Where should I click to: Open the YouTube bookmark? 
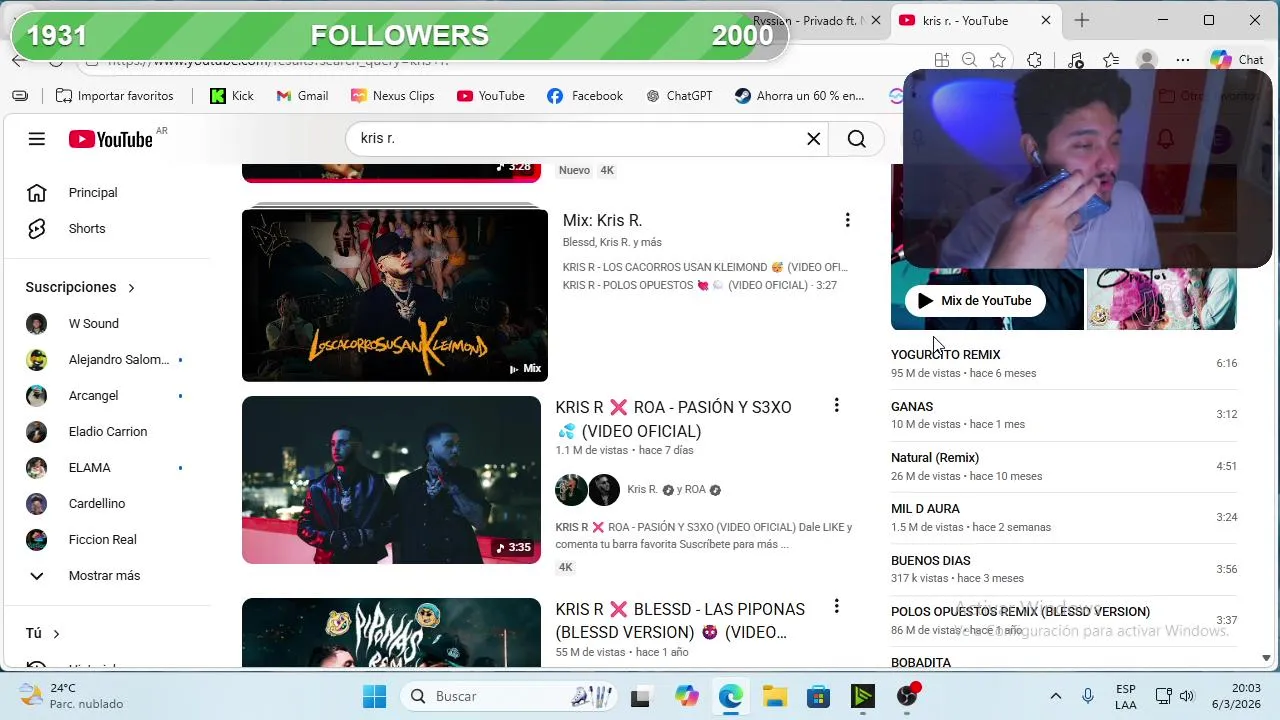[490, 96]
